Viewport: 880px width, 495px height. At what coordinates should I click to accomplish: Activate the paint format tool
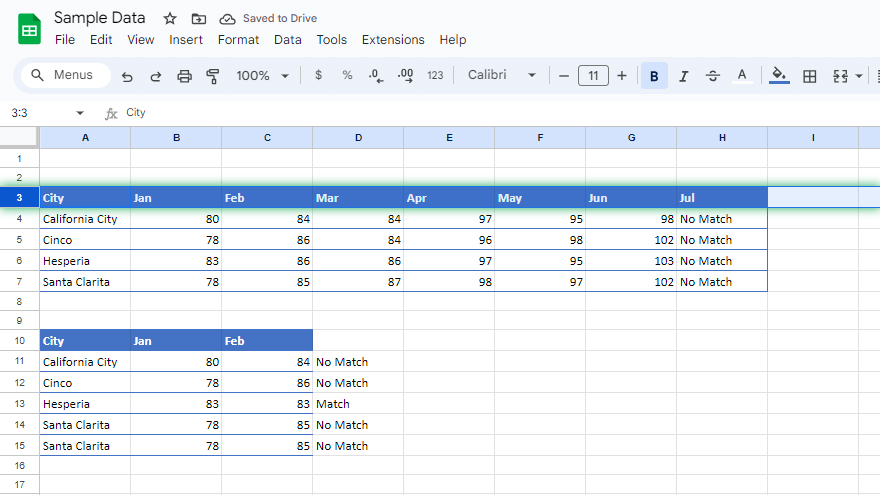click(213, 76)
